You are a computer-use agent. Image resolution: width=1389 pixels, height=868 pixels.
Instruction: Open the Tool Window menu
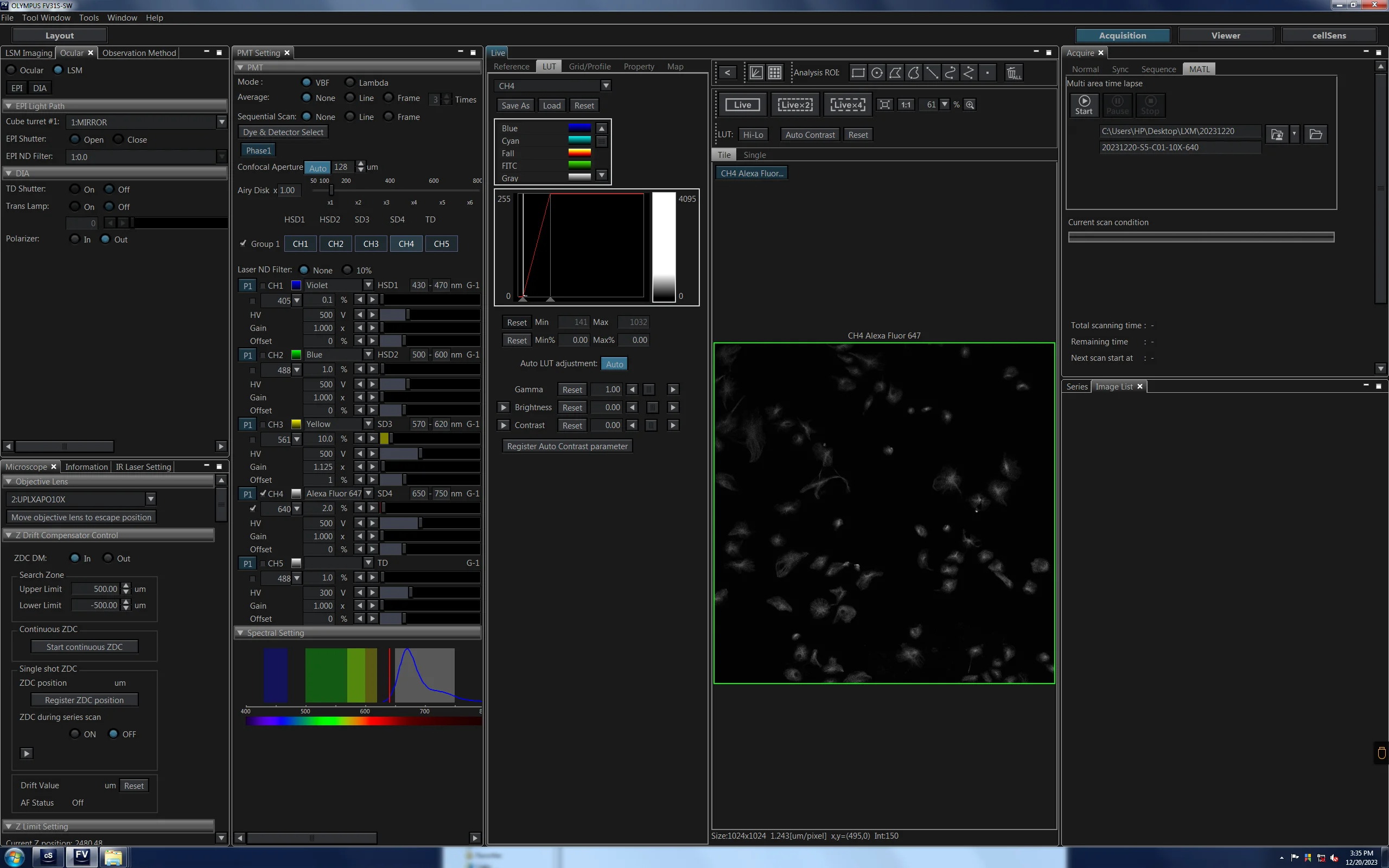click(47, 18)
